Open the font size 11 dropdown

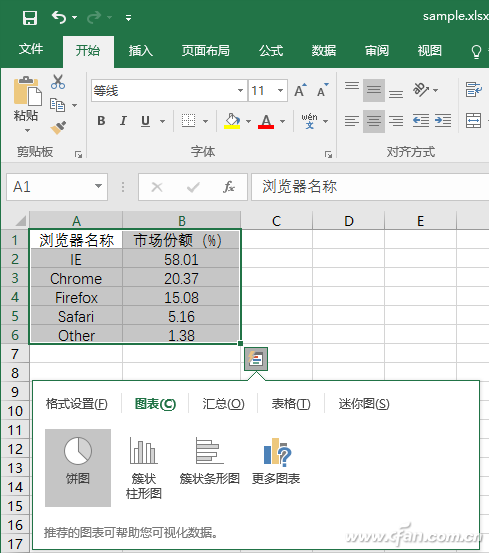tap(280, 91)
